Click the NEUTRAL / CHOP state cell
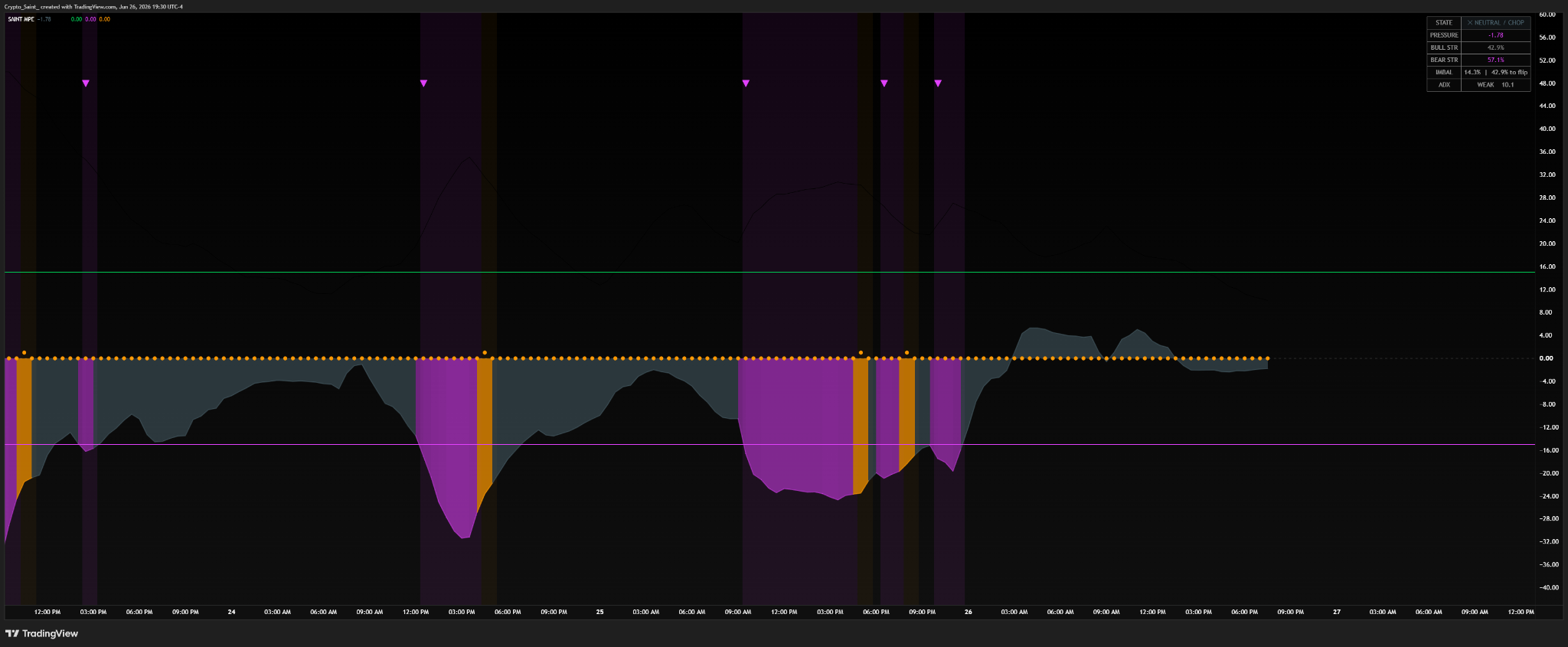Screen dimensions: 1568x647 tap(1496, 23)
